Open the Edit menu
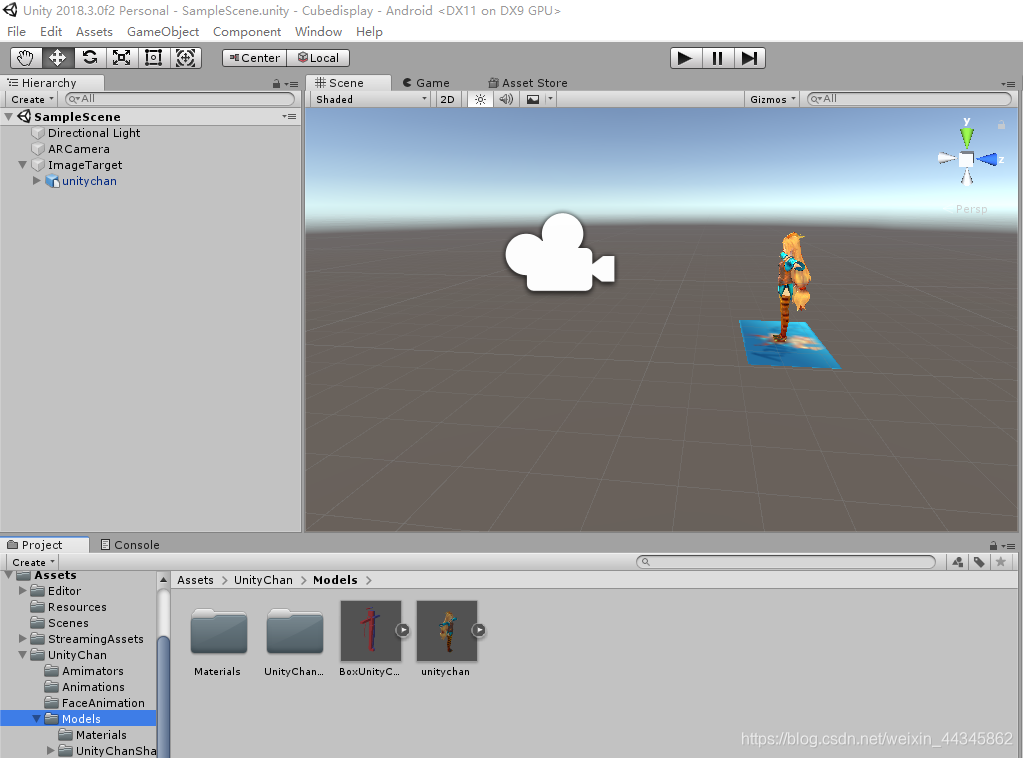Screen dimensions: 1023x758 coord(51,31)
